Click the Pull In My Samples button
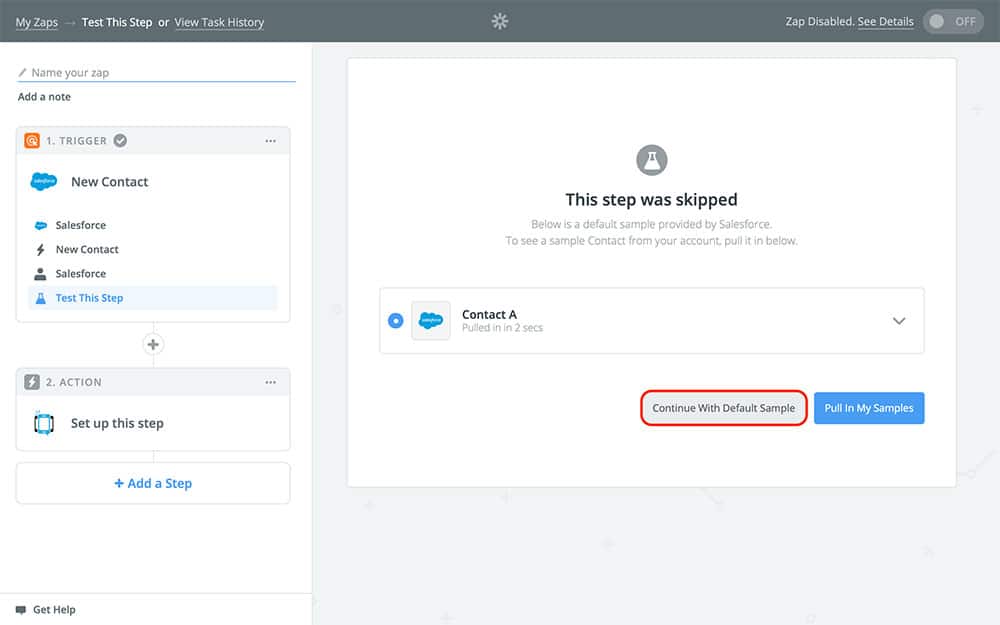This screenshot has height=625, width=1000. (868, 408)
